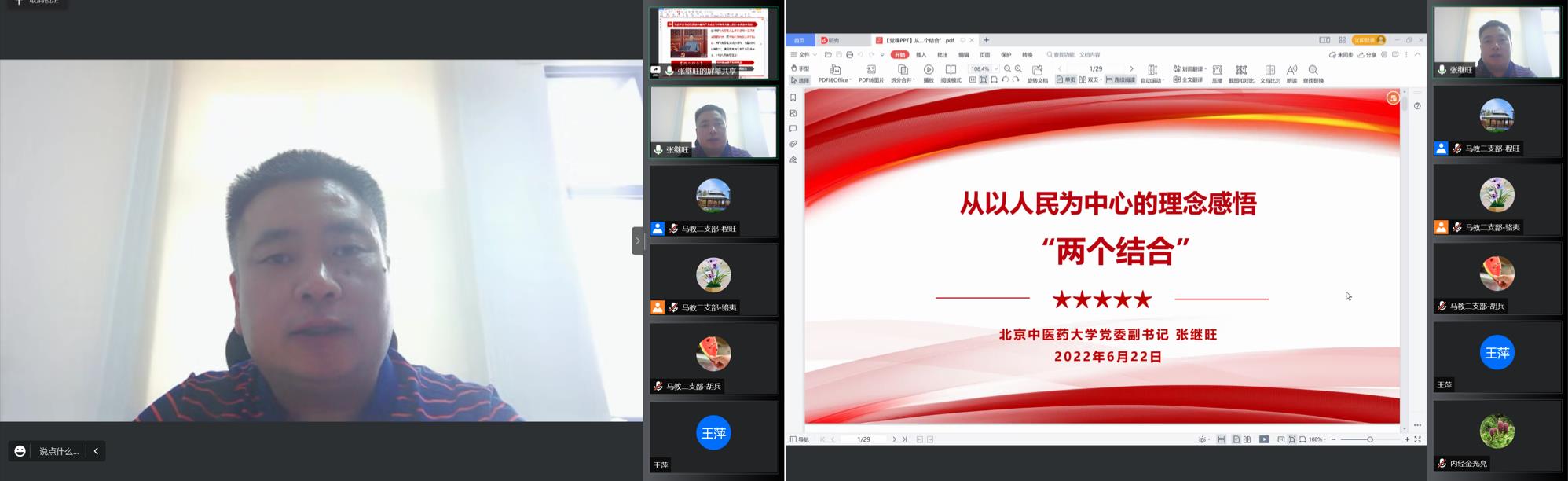Adjust the zoom slider in status bar
Viewport: 1568px width, 481px height.
click(x=1369, y=439)
